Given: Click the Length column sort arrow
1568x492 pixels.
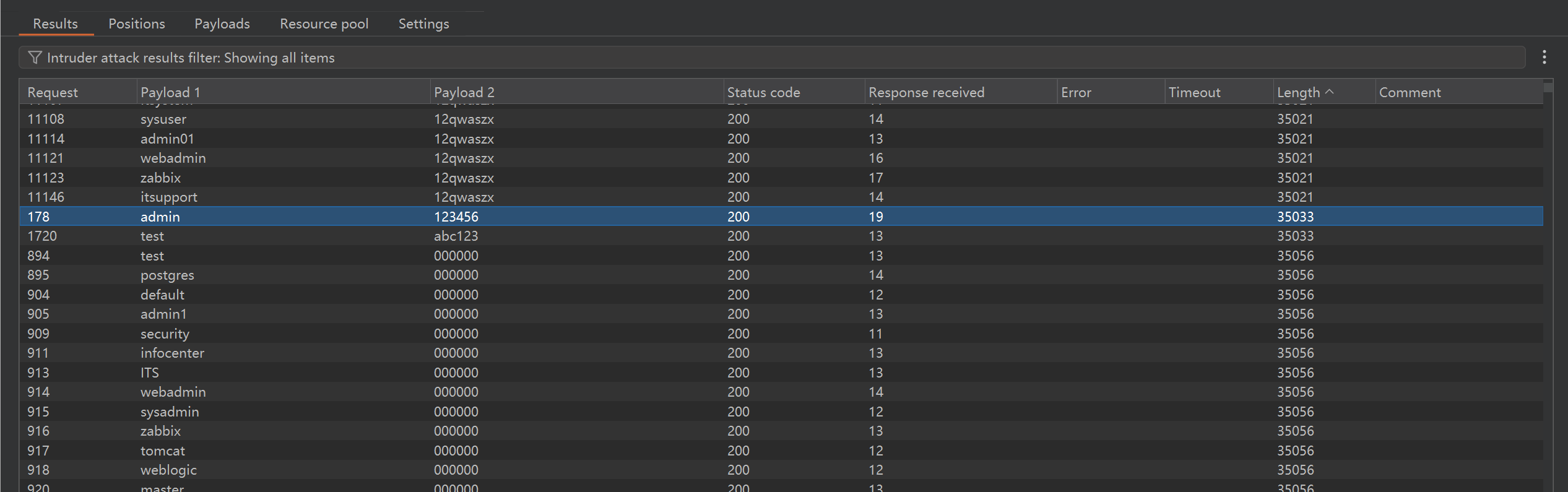Looking at the screenshot, I should point(1329,92).
